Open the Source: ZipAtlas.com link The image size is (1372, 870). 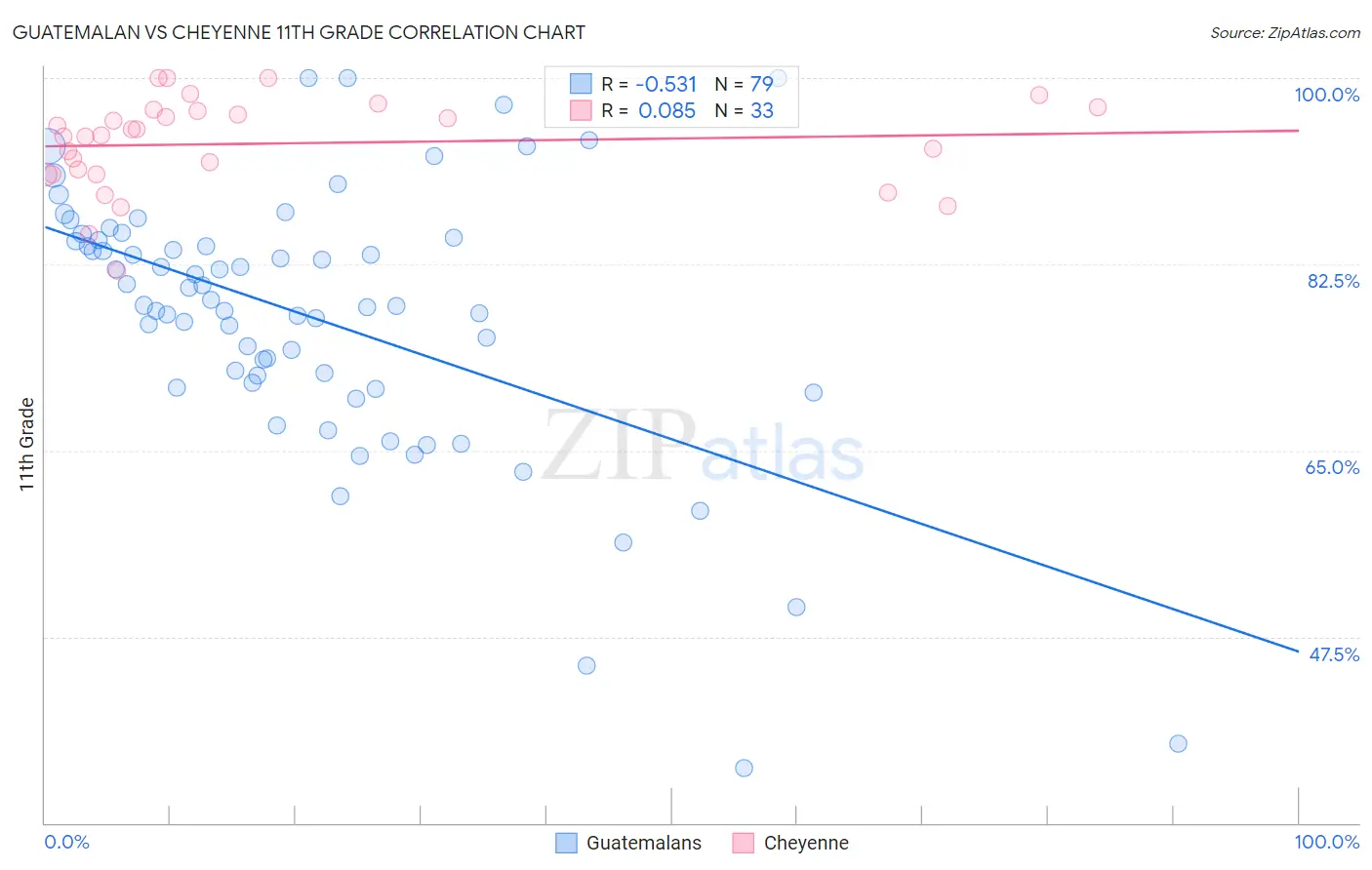pos(1285,33)
